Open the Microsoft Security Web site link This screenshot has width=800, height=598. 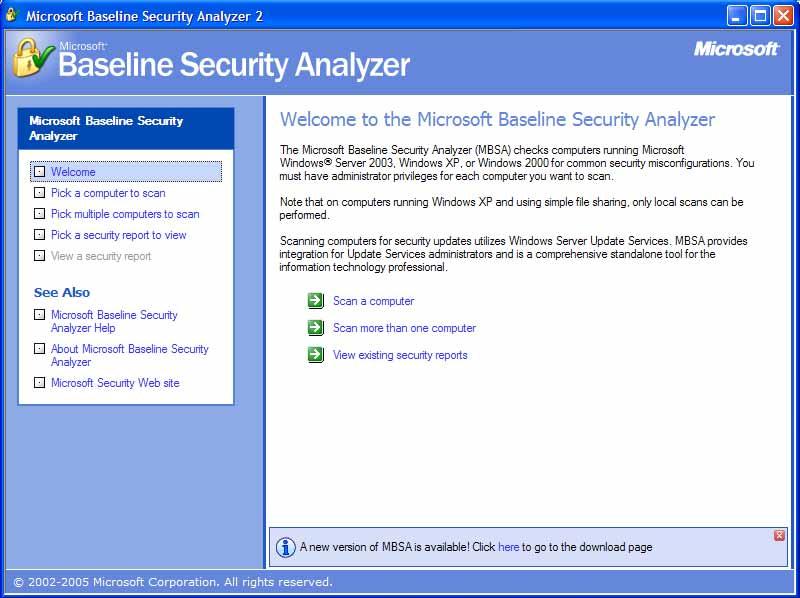pos(115,383)
